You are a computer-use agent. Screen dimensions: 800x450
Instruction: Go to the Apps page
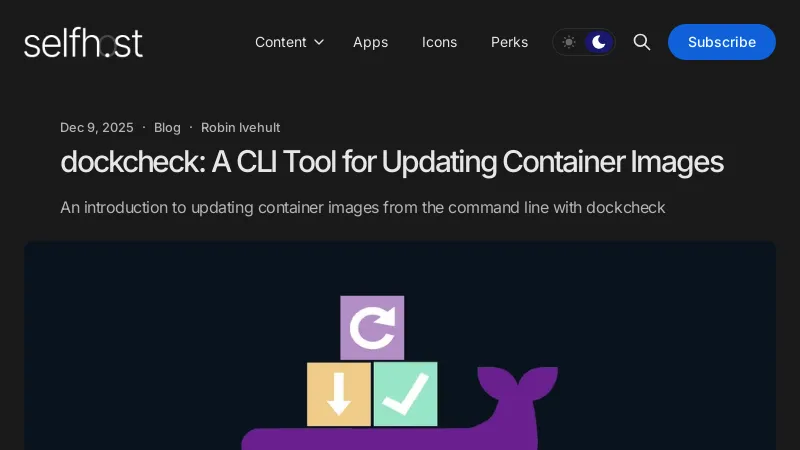[370, 42]
